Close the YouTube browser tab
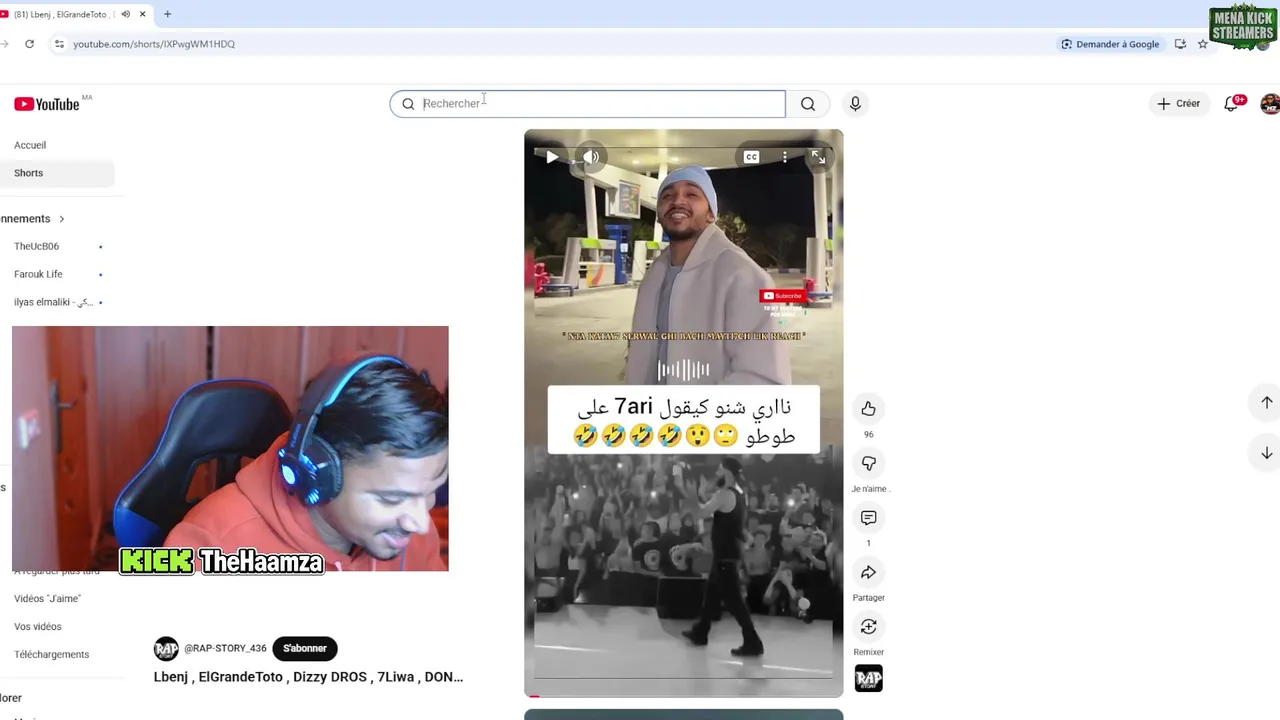Screen dimensions: 1280x720 142,14
